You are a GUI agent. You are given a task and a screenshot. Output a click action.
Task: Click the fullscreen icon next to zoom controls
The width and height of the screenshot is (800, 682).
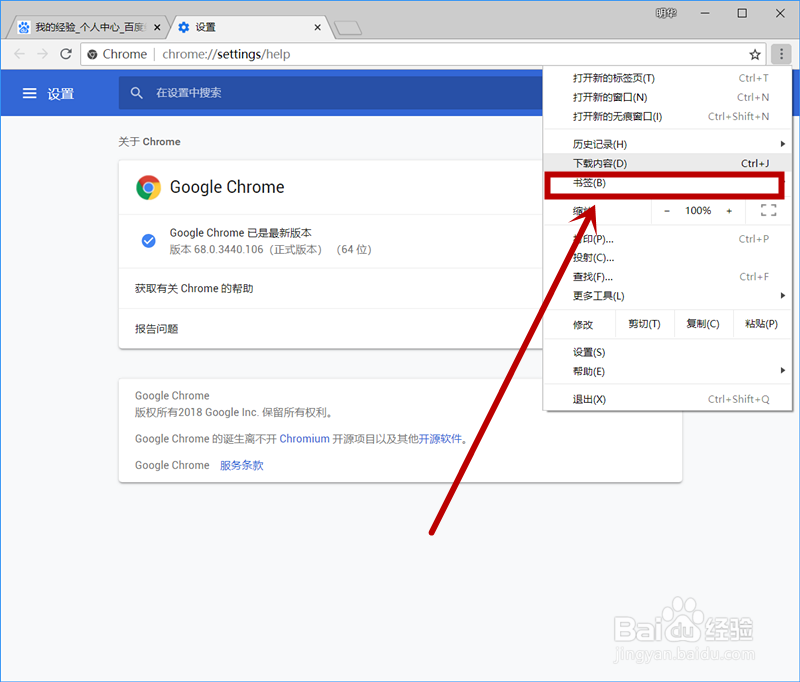click(768, 210)
